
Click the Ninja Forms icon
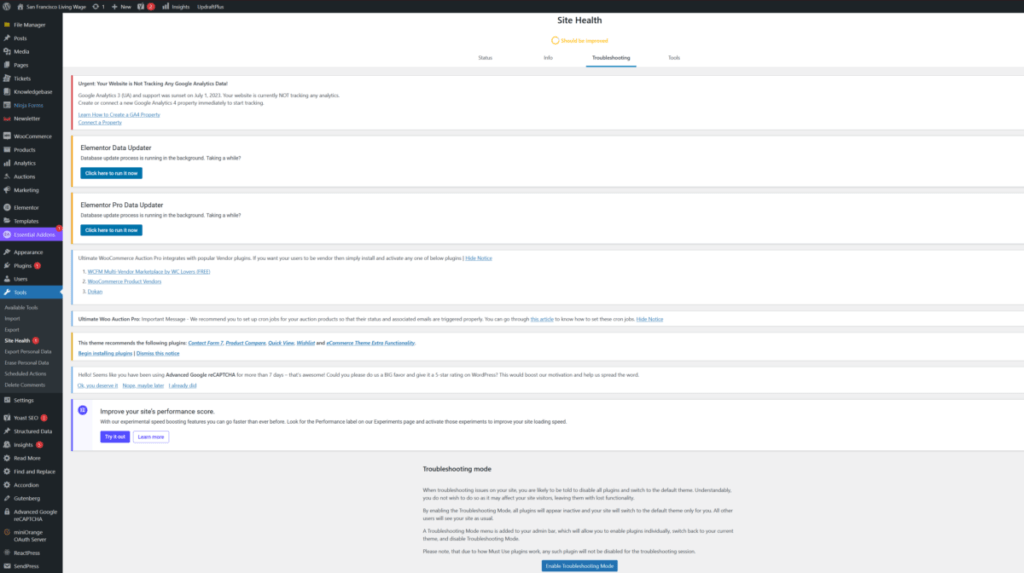coord(7,105)
